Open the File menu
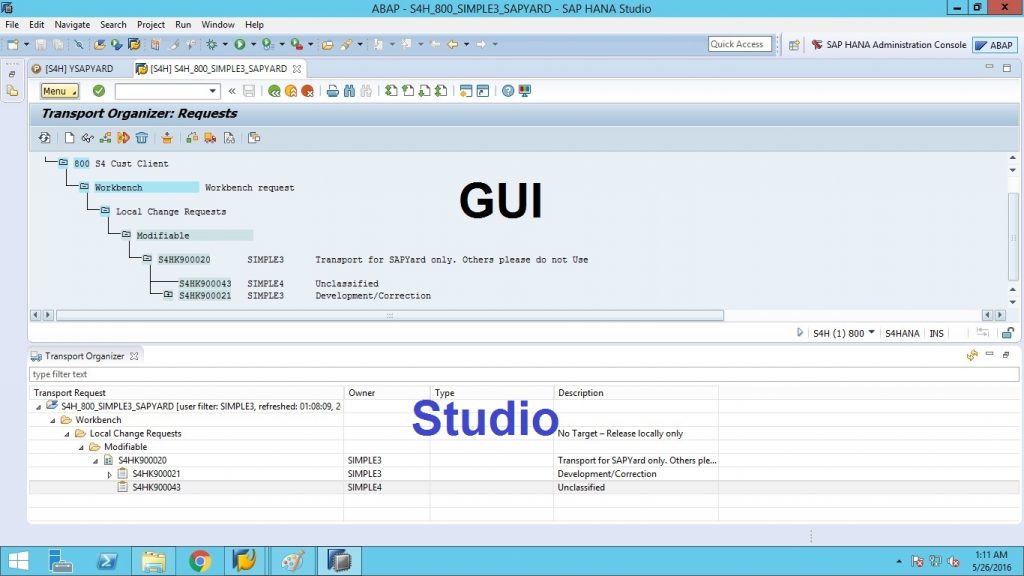Viewport: 1024px width, 576px height. pyautogui.click(x=12, y=25)
